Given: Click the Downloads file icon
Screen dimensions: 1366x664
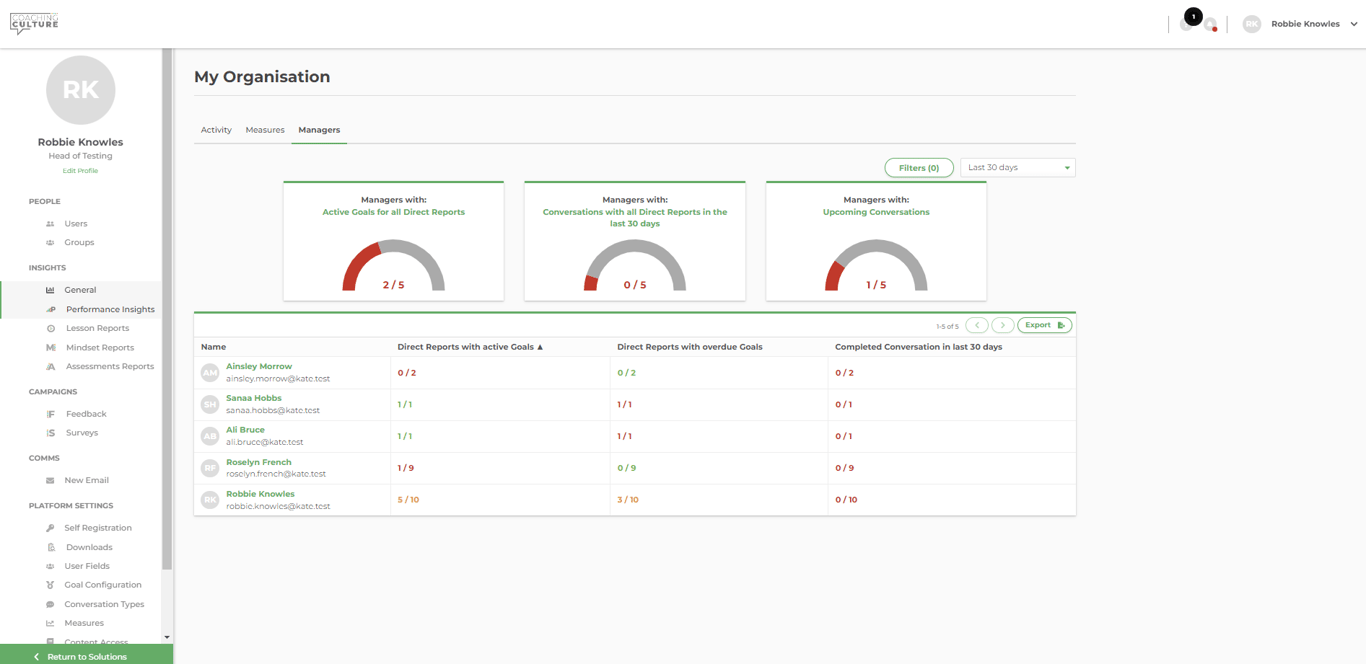Looking at the screenshot, I should 50,548.
